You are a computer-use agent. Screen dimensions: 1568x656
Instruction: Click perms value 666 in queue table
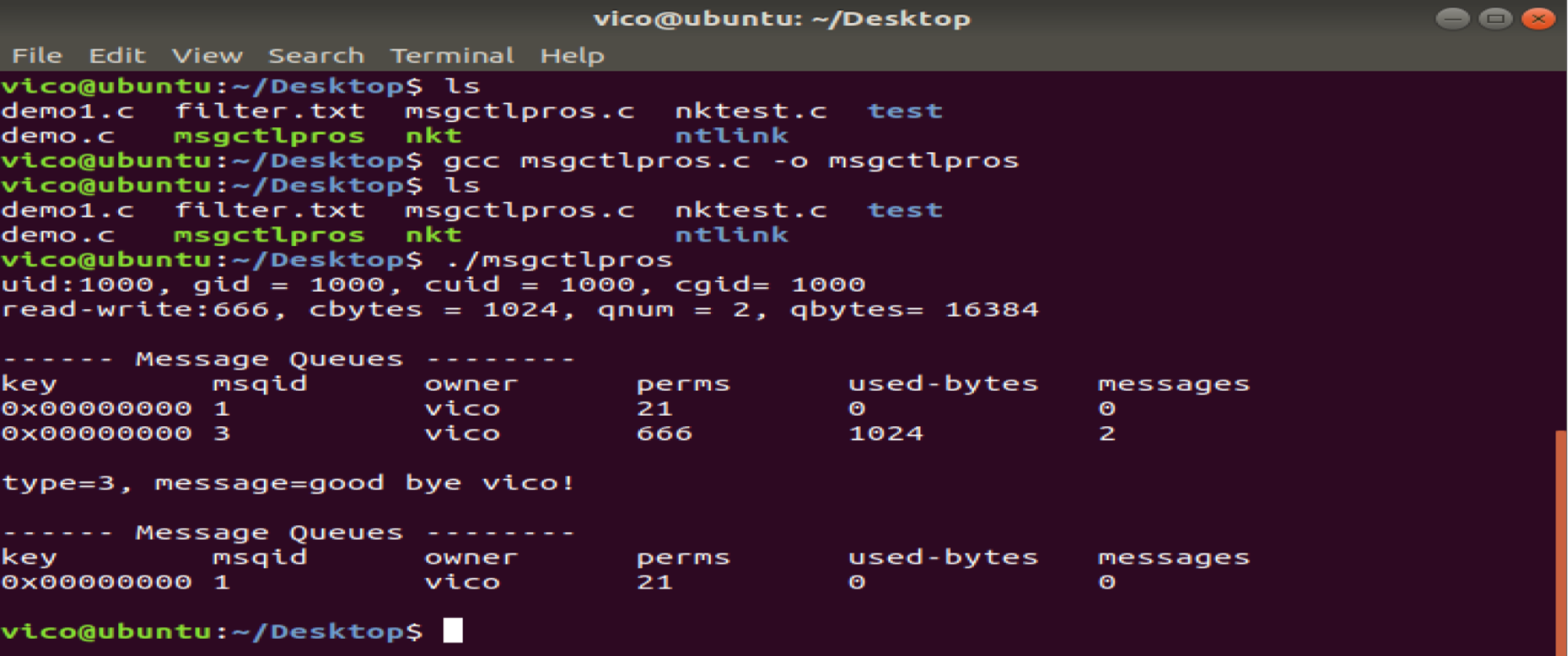664,433
